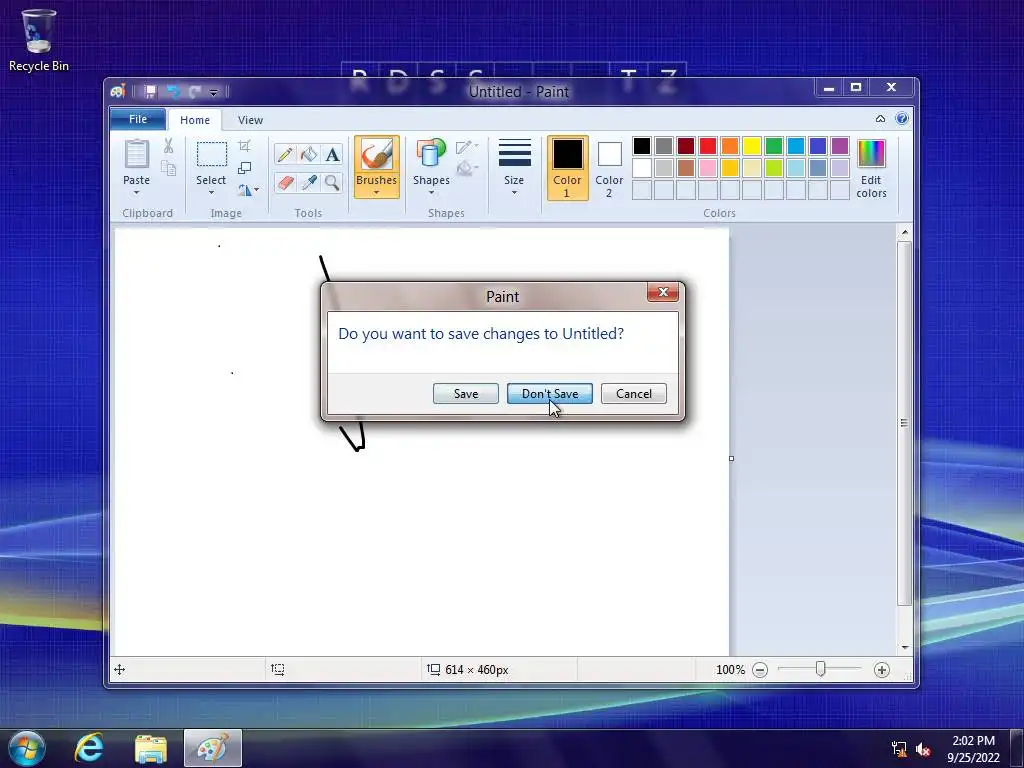Viewport: 1024px width, 768px height.
Task: Click the Windows Start orb
Action: pyautogui.click(x=27, y=748)
